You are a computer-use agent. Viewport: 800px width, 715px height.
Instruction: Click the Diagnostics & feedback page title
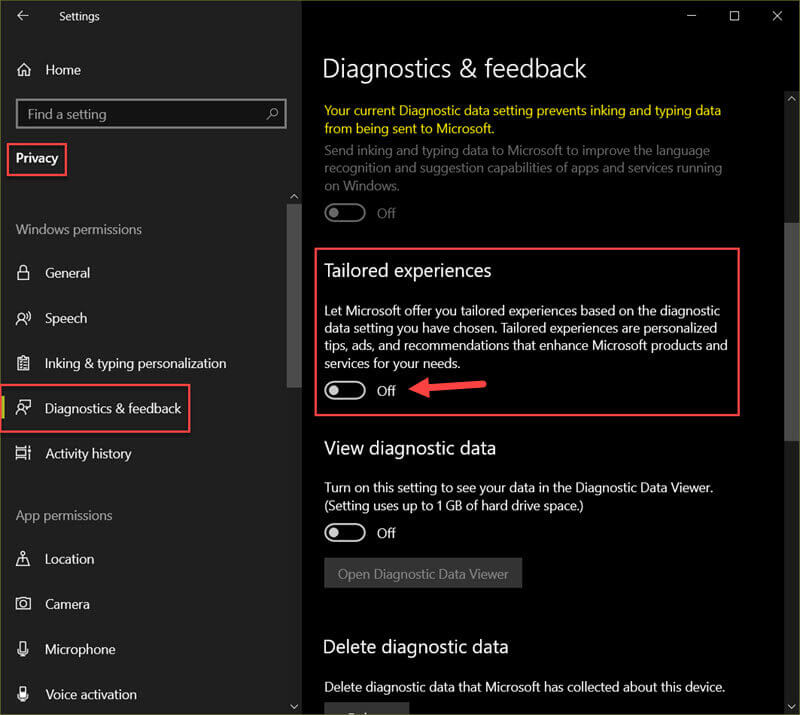pyautogui.click(x=455, y=69)
